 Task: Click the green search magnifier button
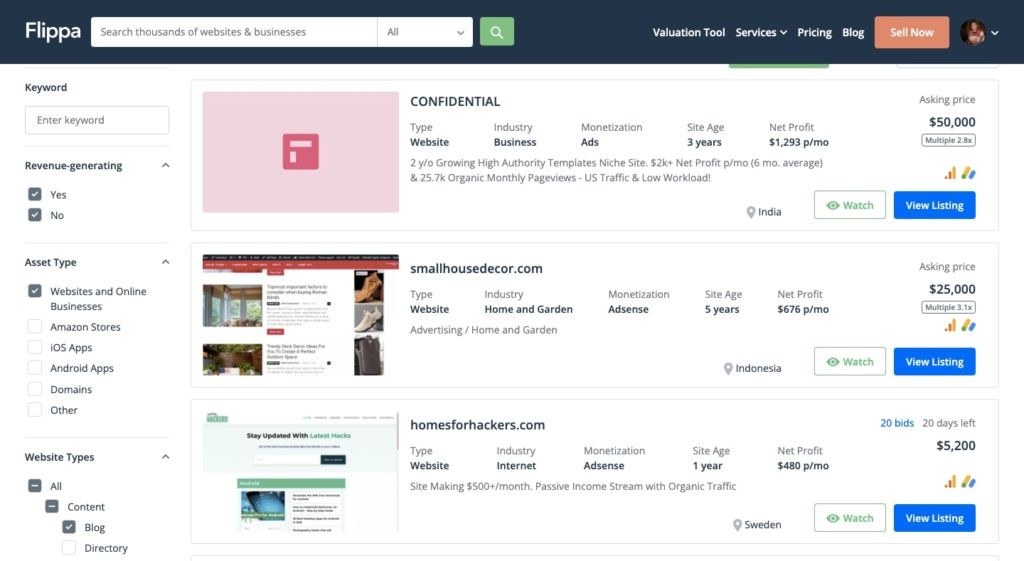pyautogui.click(x=496, y=32)
